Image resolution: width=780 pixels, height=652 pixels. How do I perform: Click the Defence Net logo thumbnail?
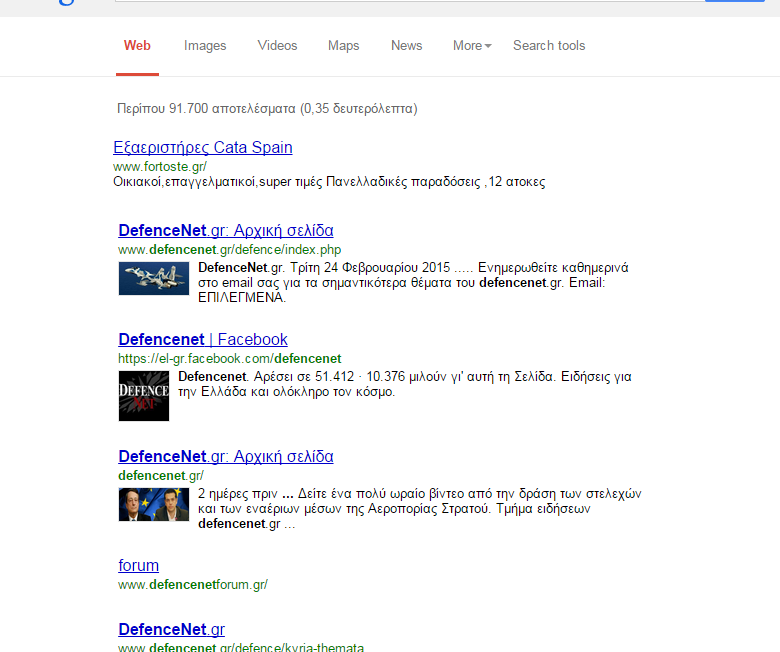[144, 396]
